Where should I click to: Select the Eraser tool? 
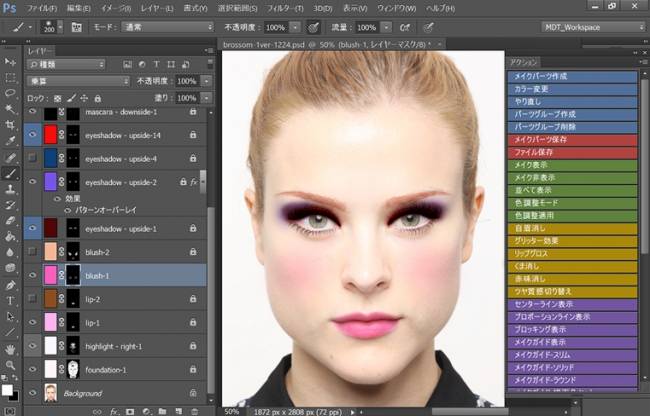tap(10, 221)
